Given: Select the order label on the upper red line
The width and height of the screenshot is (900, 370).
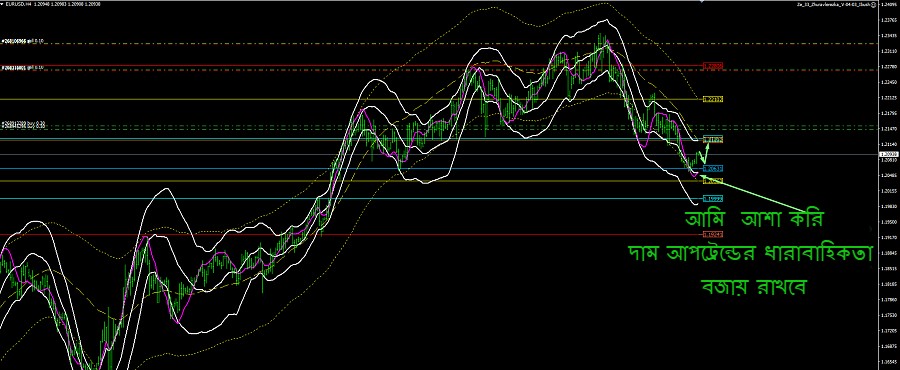Looking at the screenshot, I should pos(23,68).
